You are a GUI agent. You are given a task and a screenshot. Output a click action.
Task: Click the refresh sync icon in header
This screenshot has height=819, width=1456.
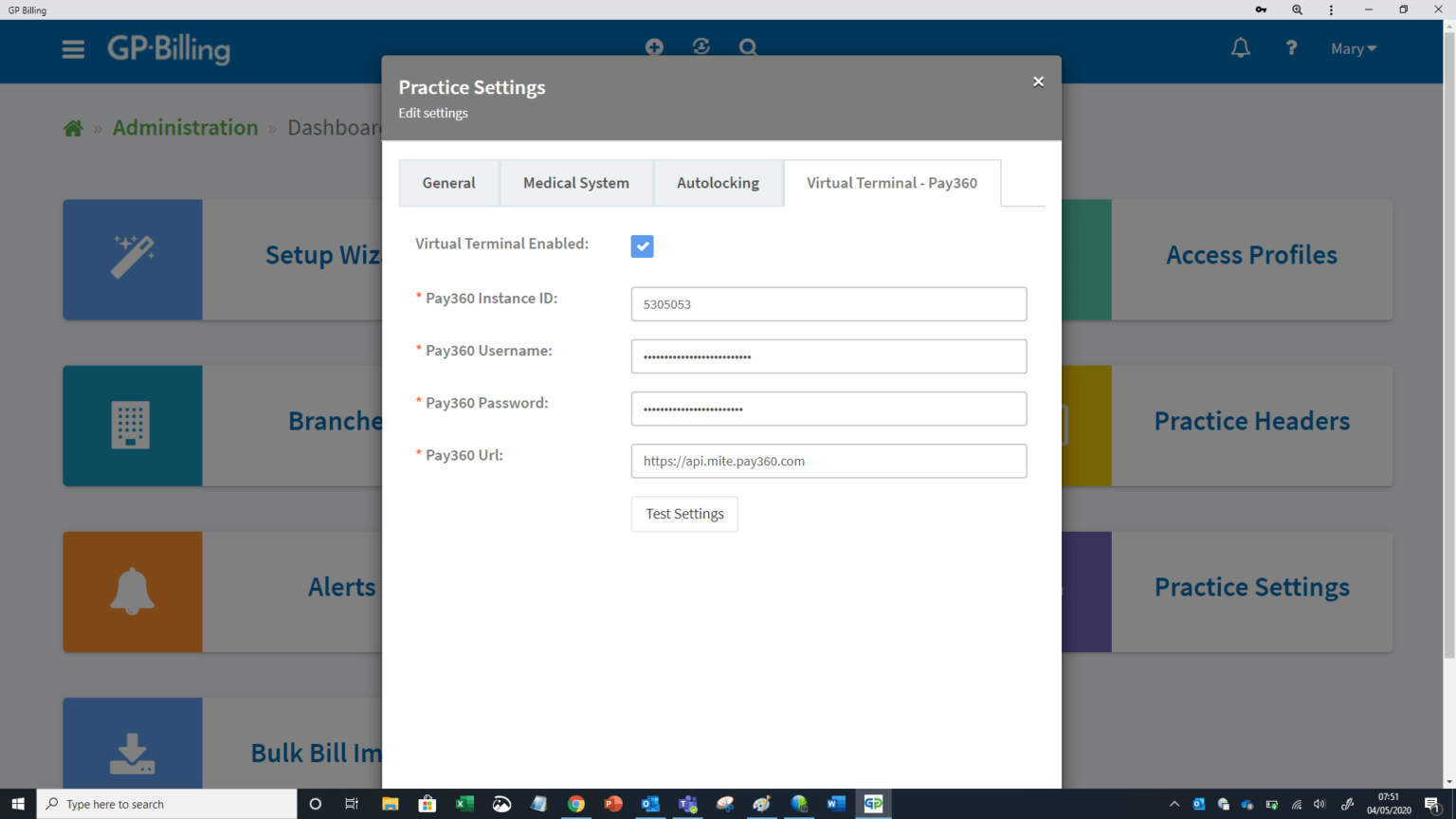tap(701, 46)
